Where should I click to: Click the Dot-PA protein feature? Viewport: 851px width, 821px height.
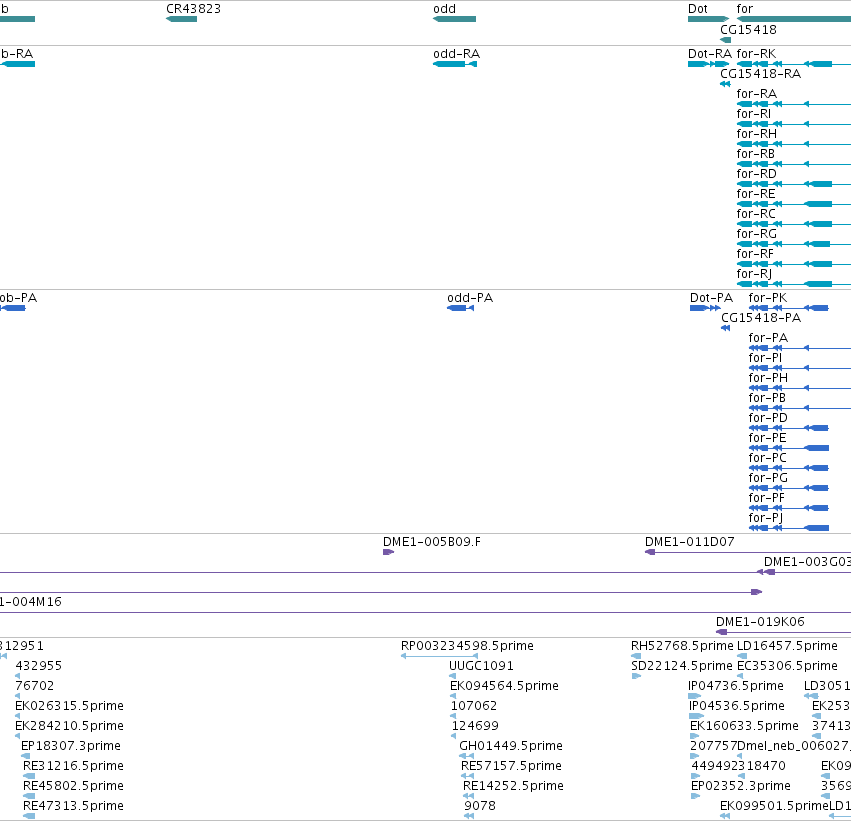(x=705, y=308)
